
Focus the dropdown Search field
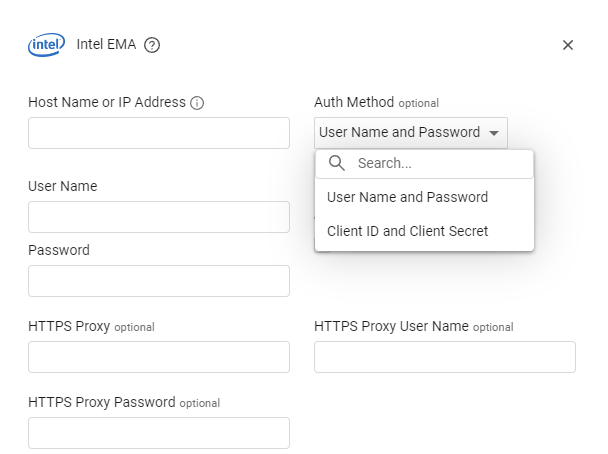(440, 163)
